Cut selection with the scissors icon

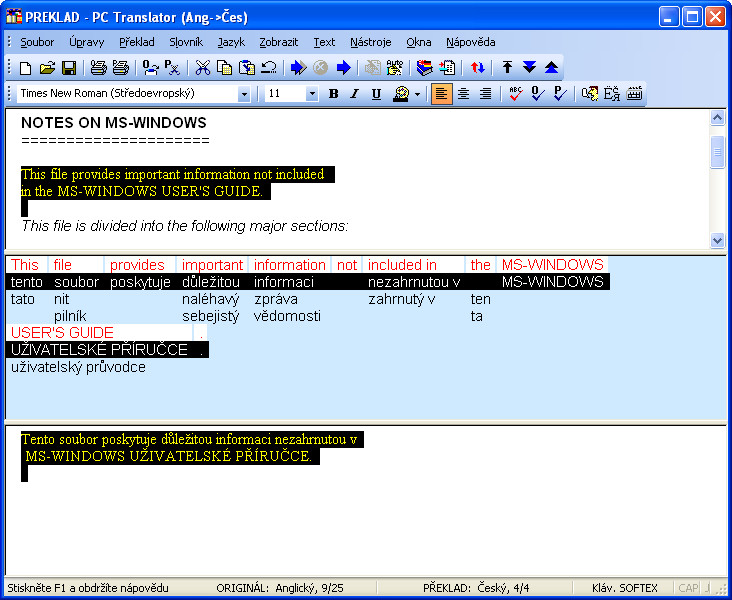click(x=202, y=68)
